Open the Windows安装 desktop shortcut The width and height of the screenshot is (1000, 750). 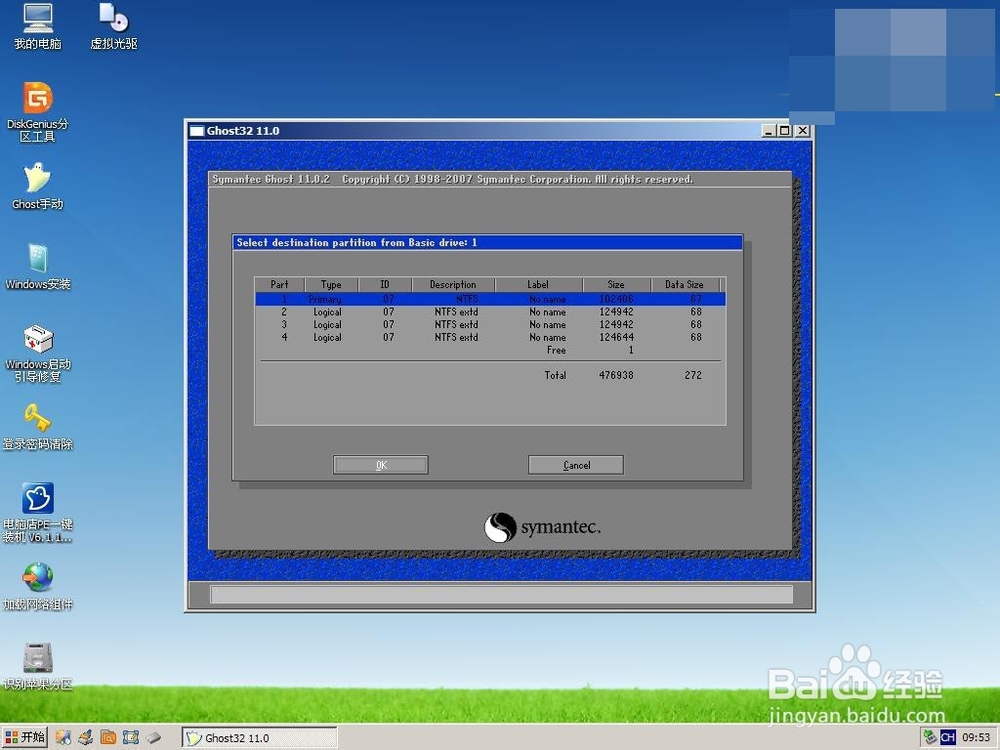[38, 267]
